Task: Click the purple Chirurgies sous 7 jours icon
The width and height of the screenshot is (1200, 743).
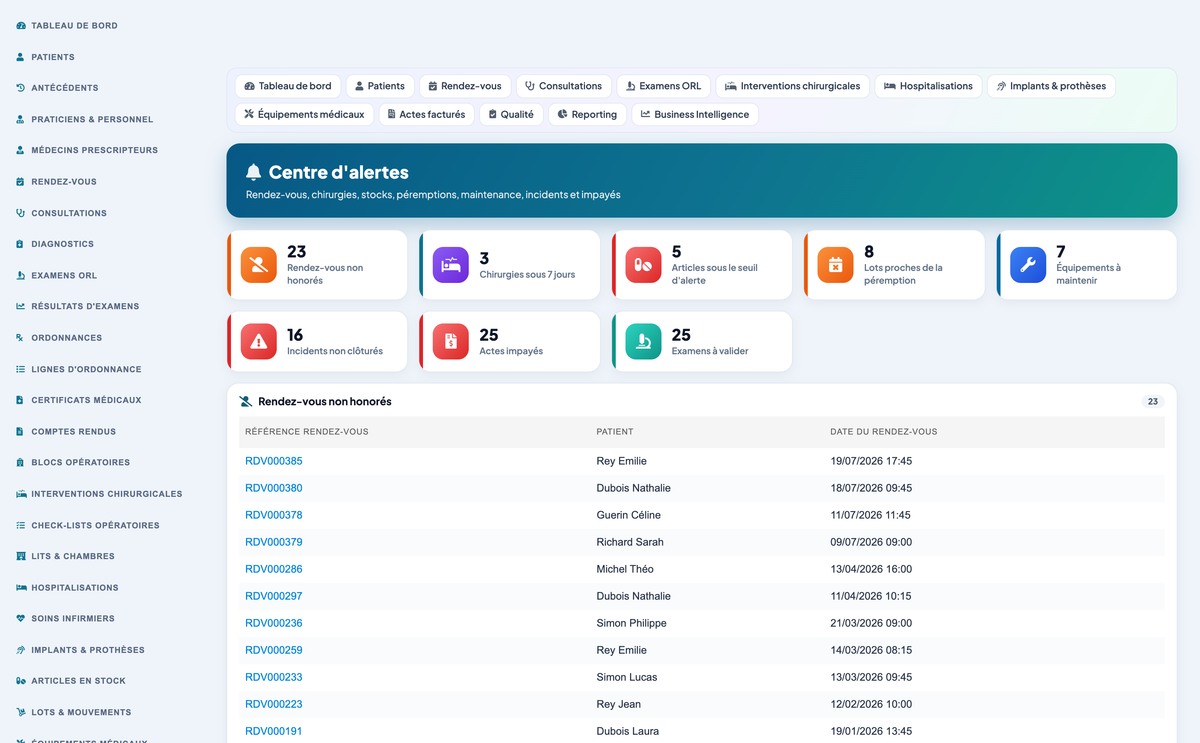Action: [x=451, y=265]
